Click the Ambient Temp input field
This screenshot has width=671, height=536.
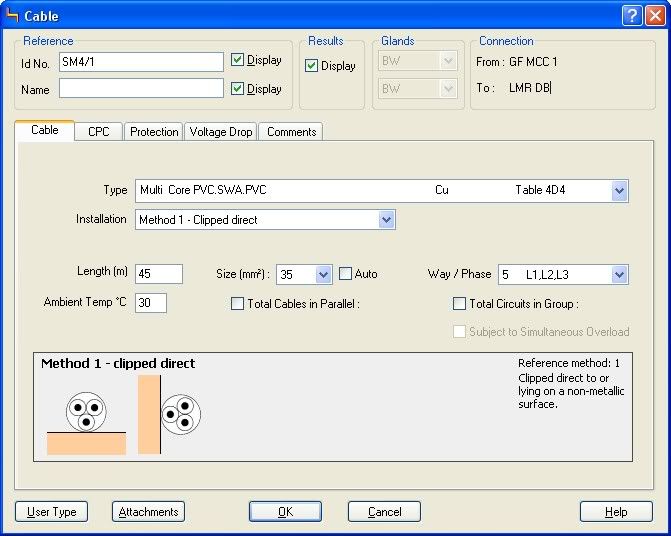pos(151,303)
